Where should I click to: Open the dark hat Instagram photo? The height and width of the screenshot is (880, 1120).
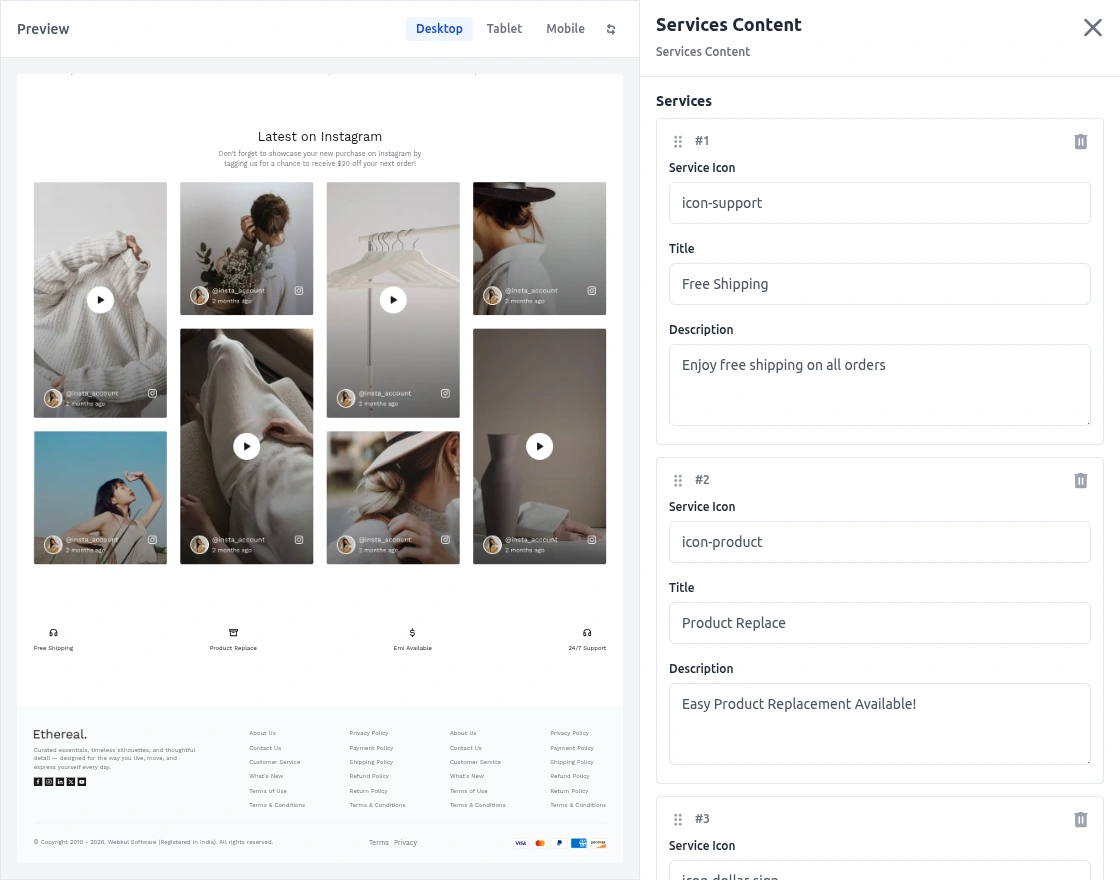[x=539, y=249]
